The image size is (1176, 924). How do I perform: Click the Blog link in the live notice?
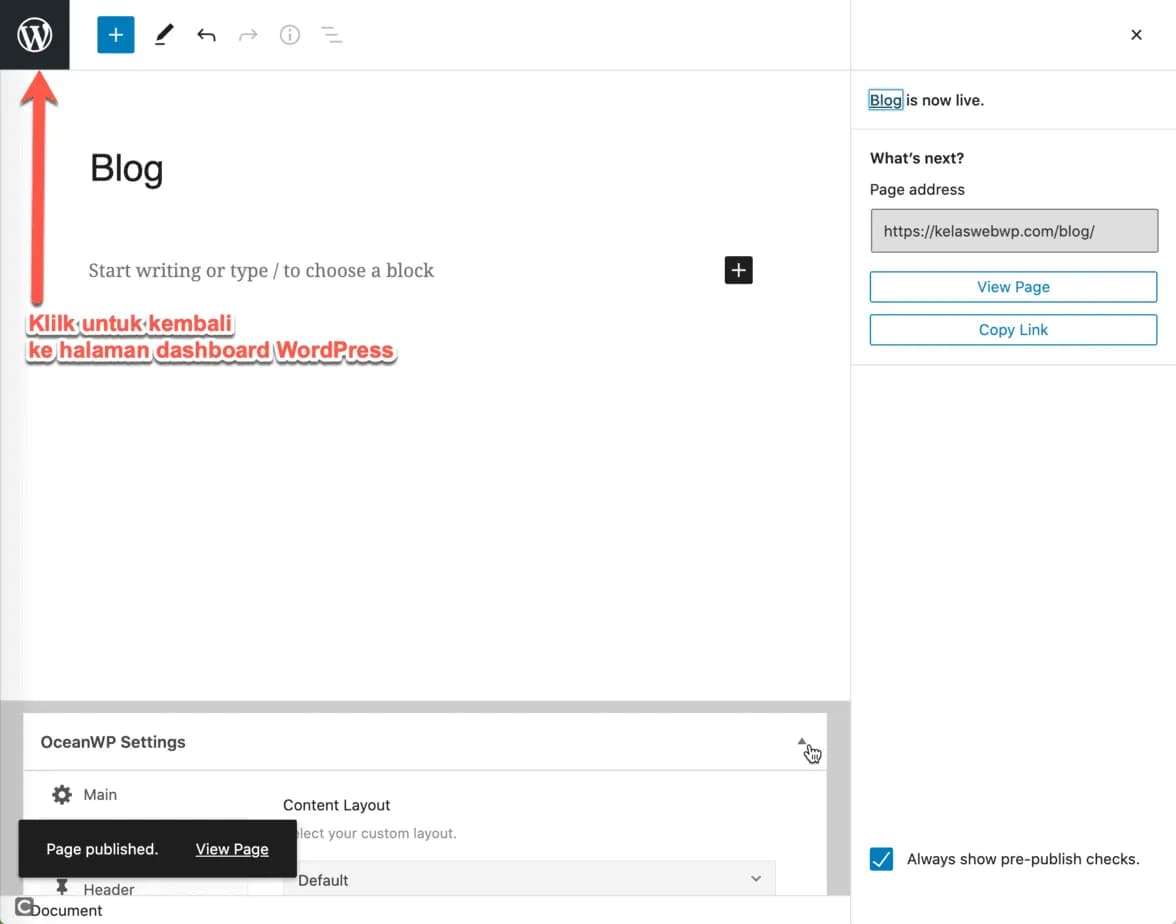[x=885, y=100]
